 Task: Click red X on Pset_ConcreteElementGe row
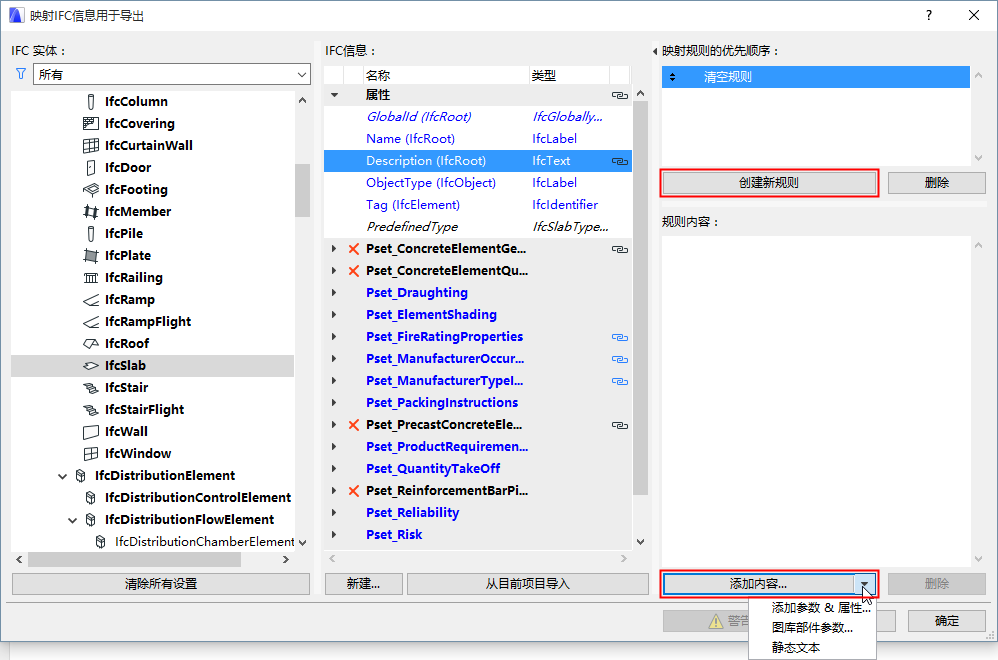pos(354,249)
